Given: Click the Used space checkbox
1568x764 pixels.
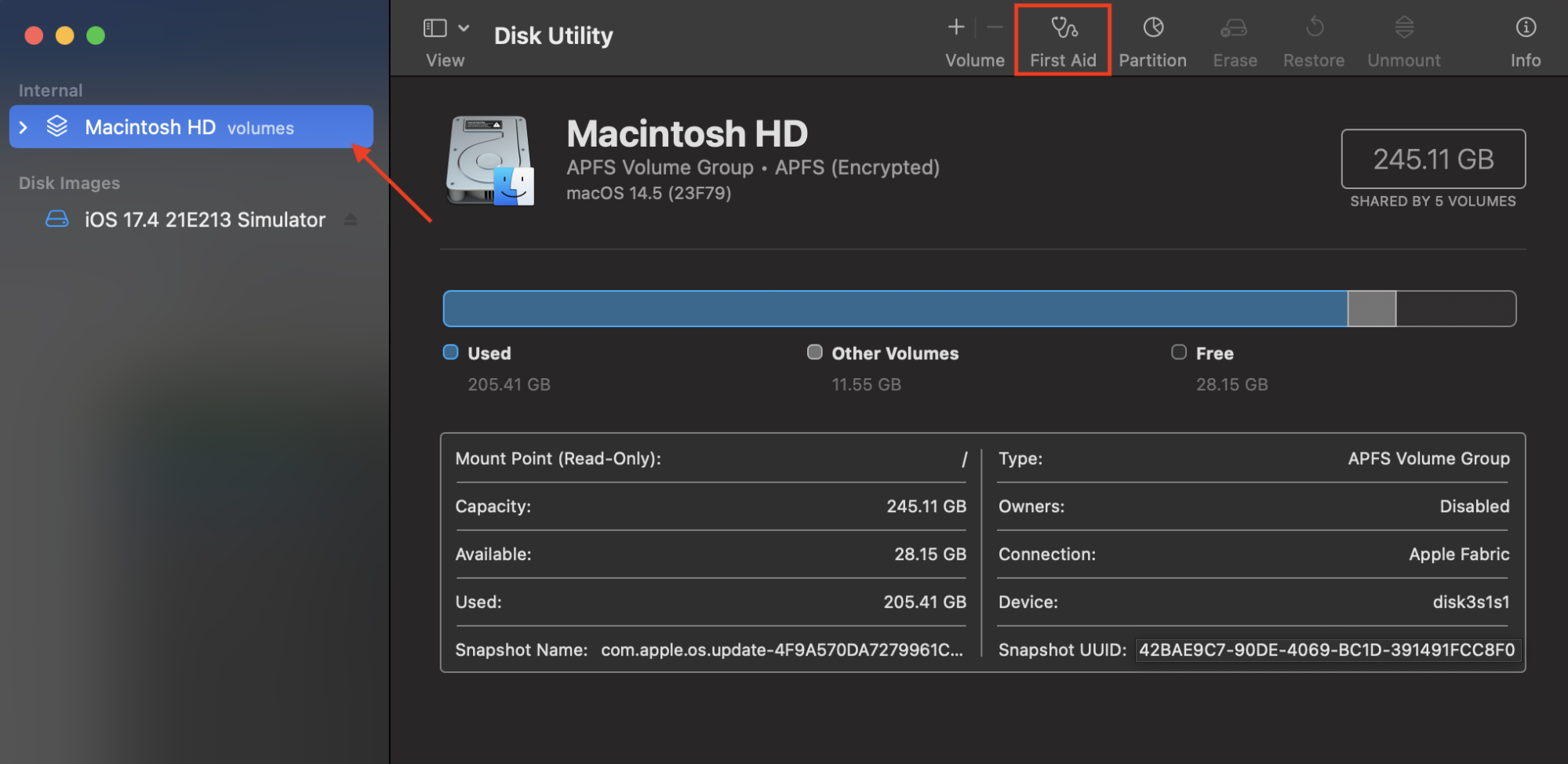Looking at the screenshot, I should [450, 352].
